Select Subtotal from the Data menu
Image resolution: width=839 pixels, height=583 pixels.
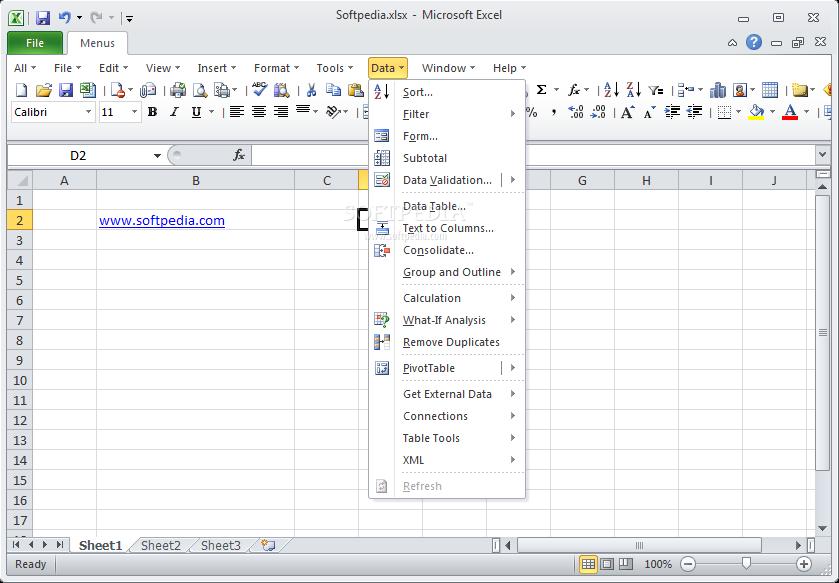[x=447, y=158]
